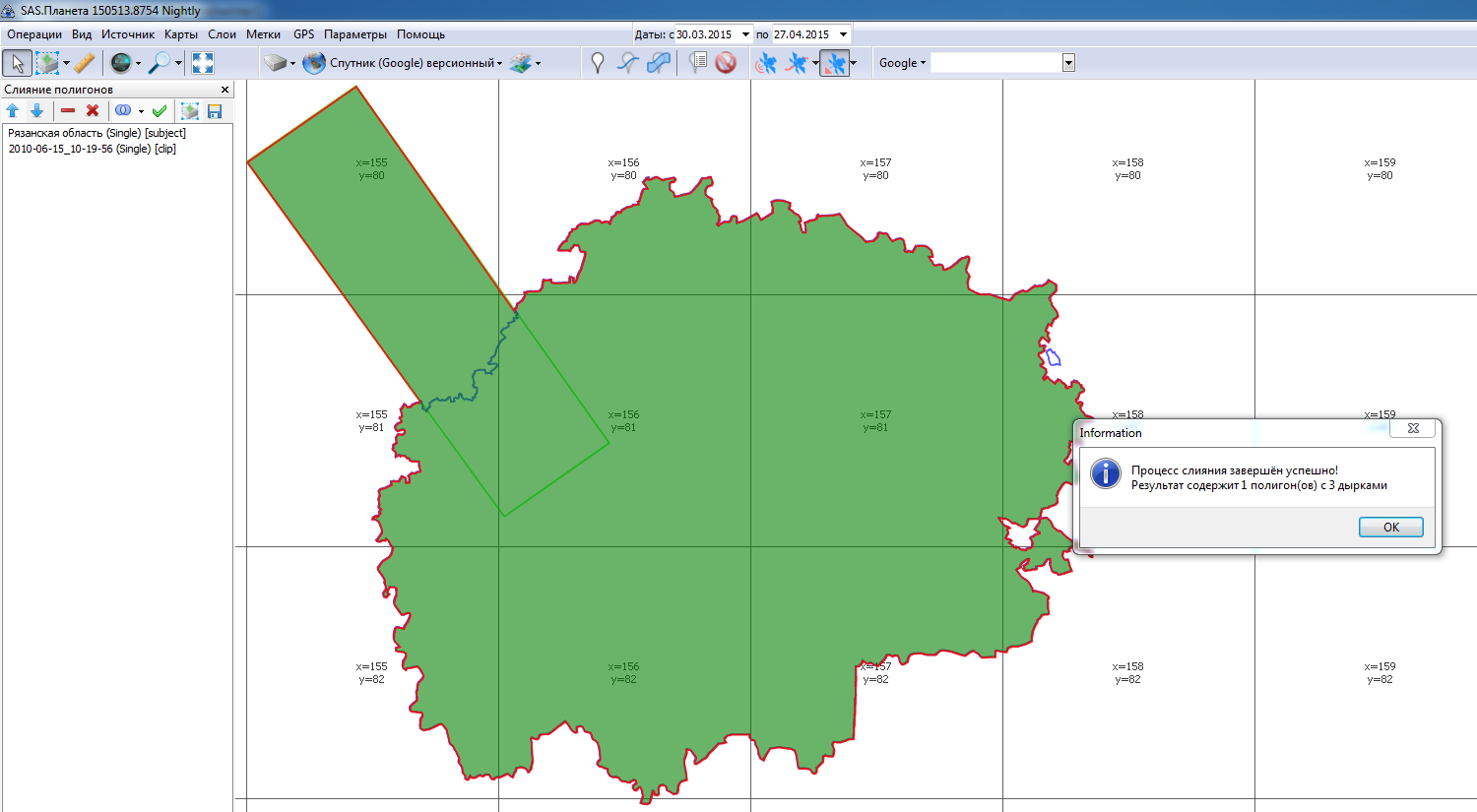Run the merge with green checkmark

(160, 111)
